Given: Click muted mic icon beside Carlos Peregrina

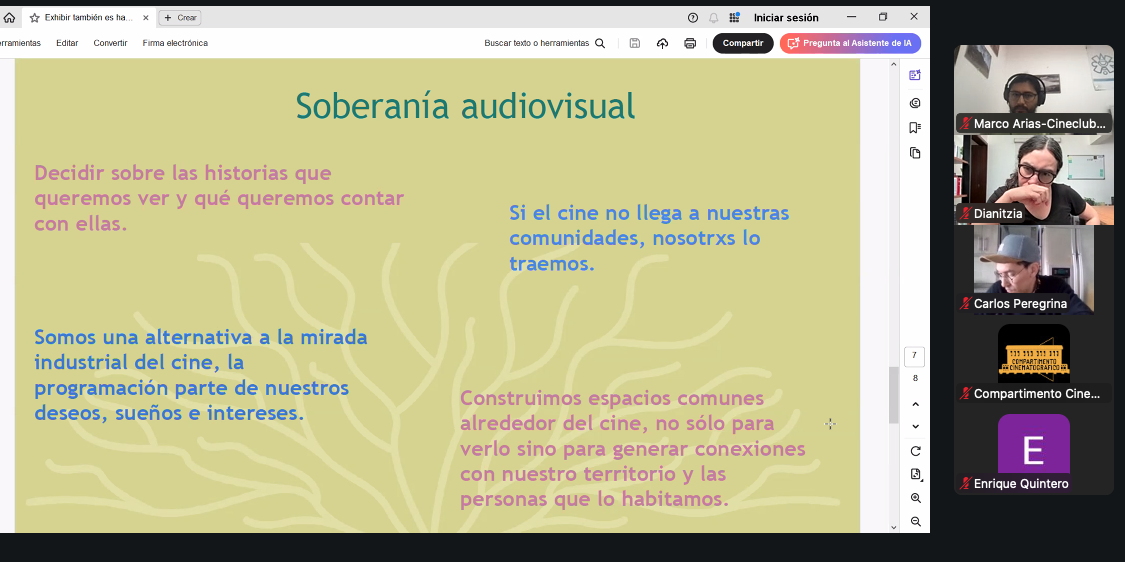Looking at the screenshot, I should (x=966, y=304).
